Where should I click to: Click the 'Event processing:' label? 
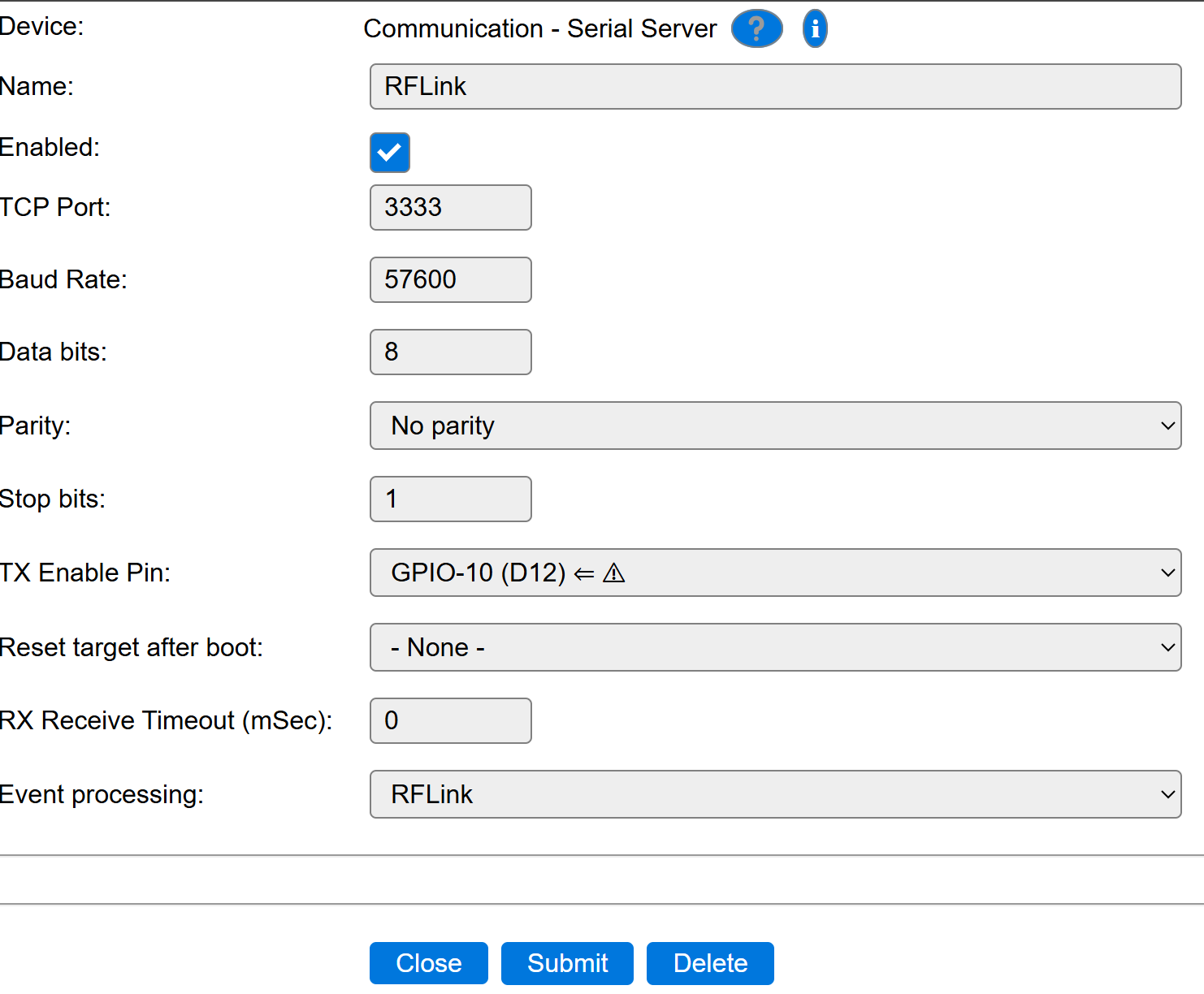pos(102,794)
